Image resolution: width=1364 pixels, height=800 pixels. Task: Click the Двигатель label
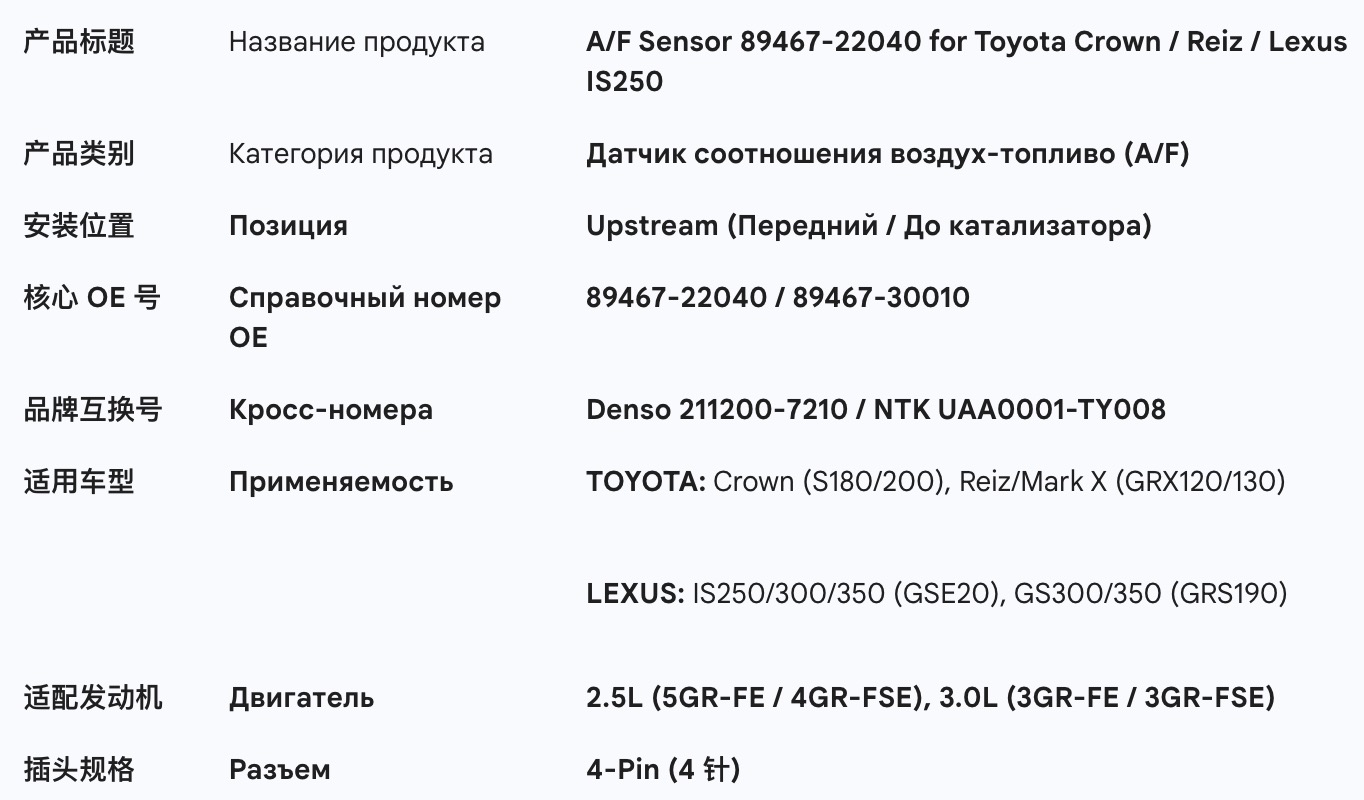[x=301, y=698]
